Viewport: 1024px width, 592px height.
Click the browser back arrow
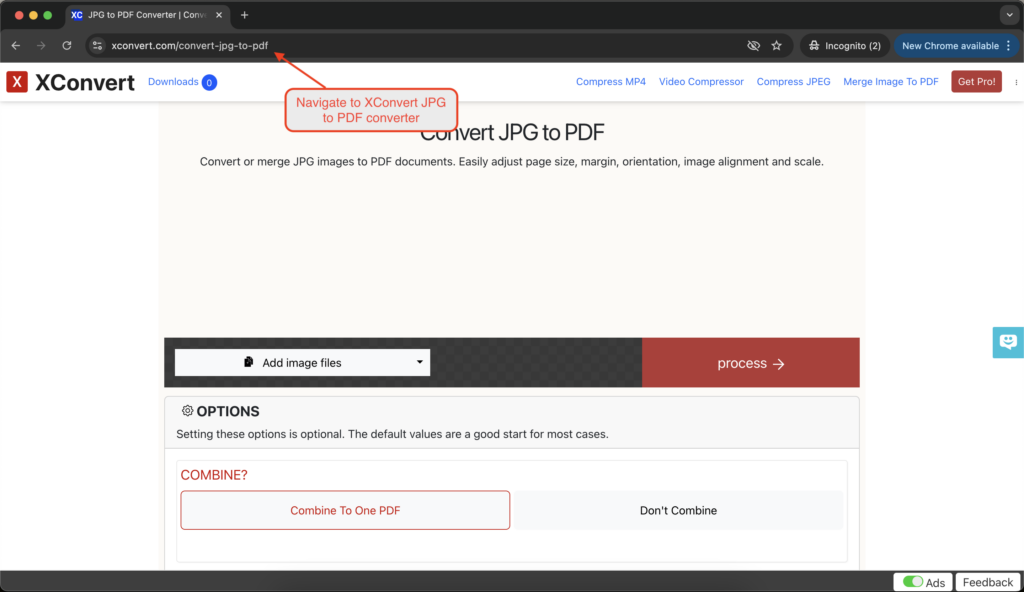click(x=16, y=46)
